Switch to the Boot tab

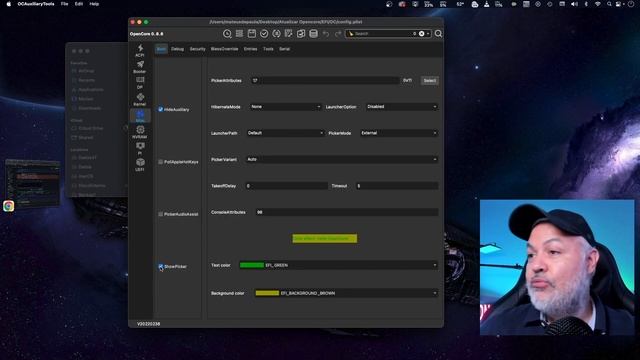coord(161,49)
